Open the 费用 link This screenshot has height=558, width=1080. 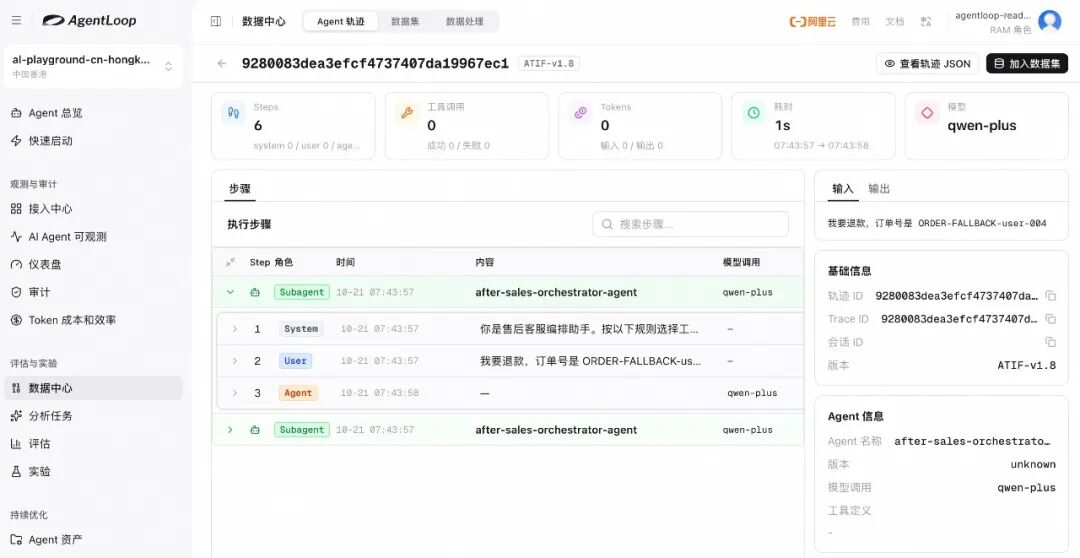click(860, 21)
